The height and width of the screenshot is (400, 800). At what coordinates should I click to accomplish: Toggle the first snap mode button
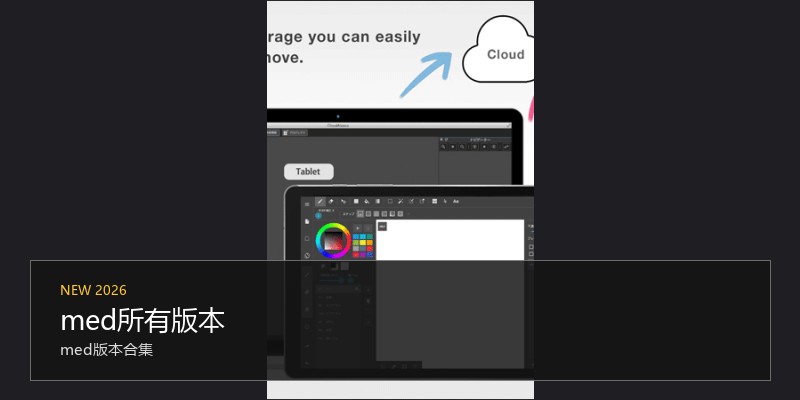click(361, 214)
